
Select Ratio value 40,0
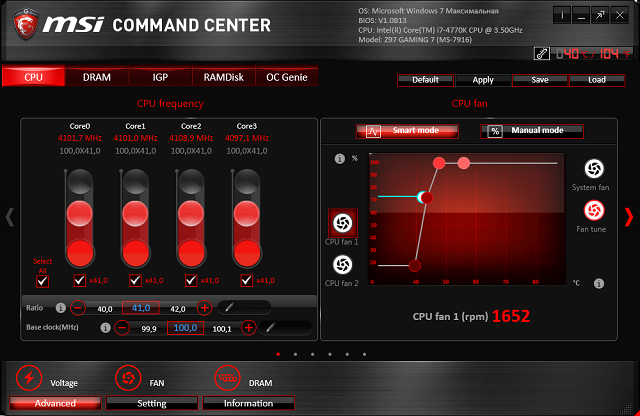coord(105,309)
